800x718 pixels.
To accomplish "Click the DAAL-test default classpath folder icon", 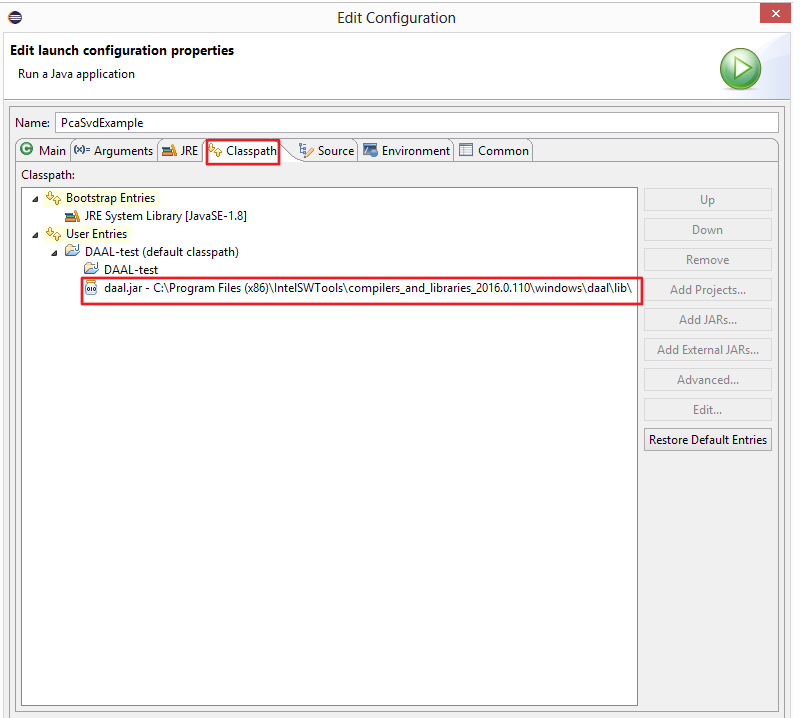I will click(72, 252).
